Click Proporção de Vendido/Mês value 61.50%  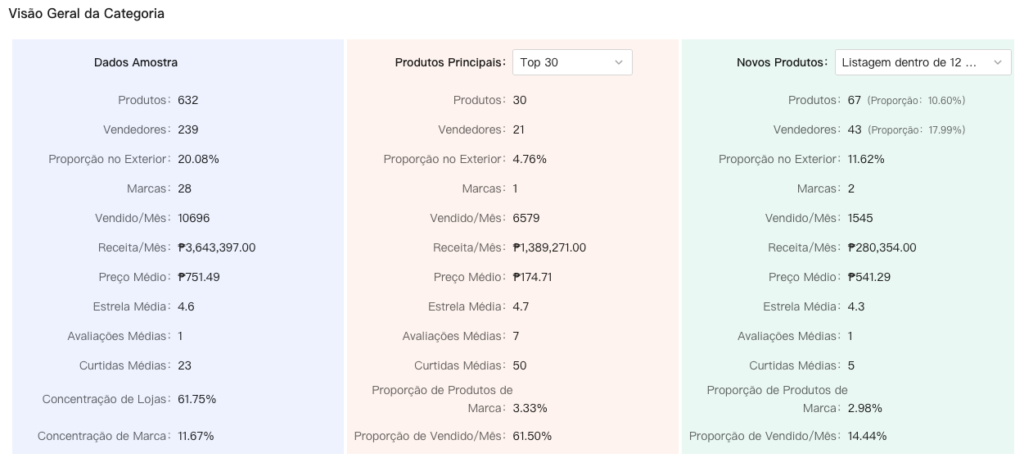pyautogui.click(x=532, y=436)
